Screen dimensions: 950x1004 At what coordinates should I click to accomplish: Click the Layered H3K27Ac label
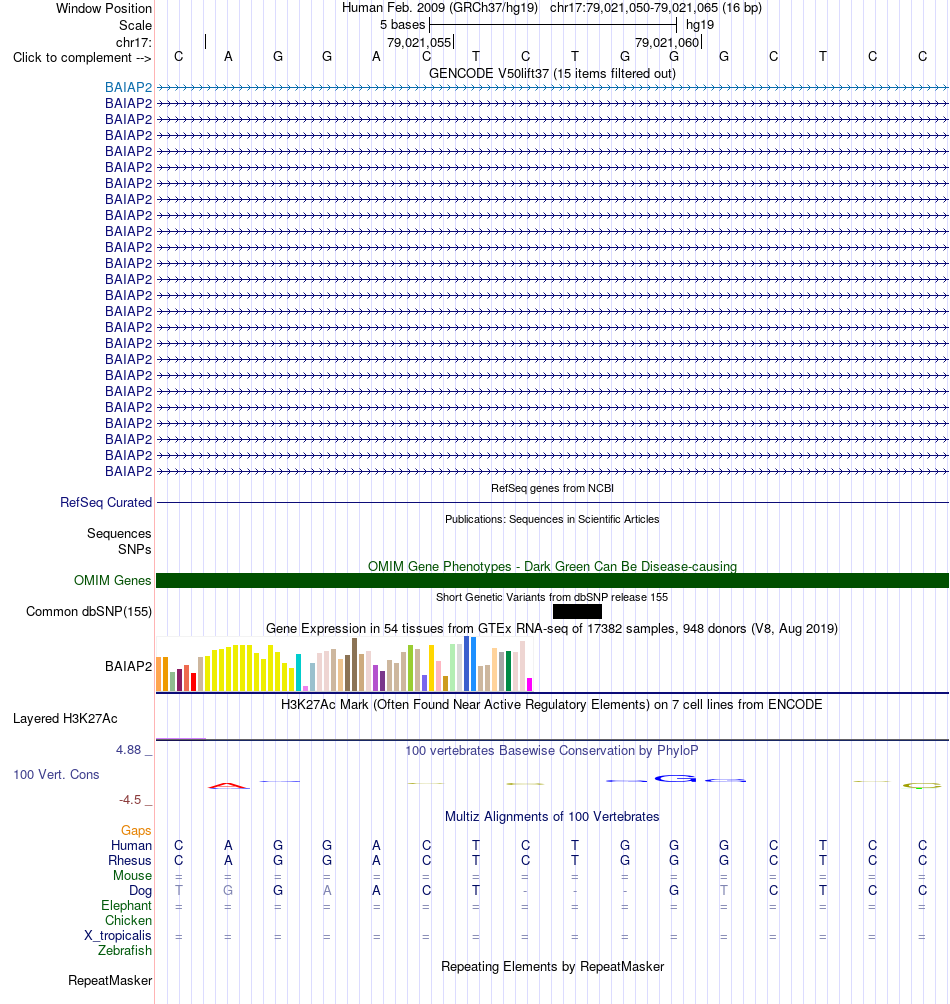tap(65, 719)
